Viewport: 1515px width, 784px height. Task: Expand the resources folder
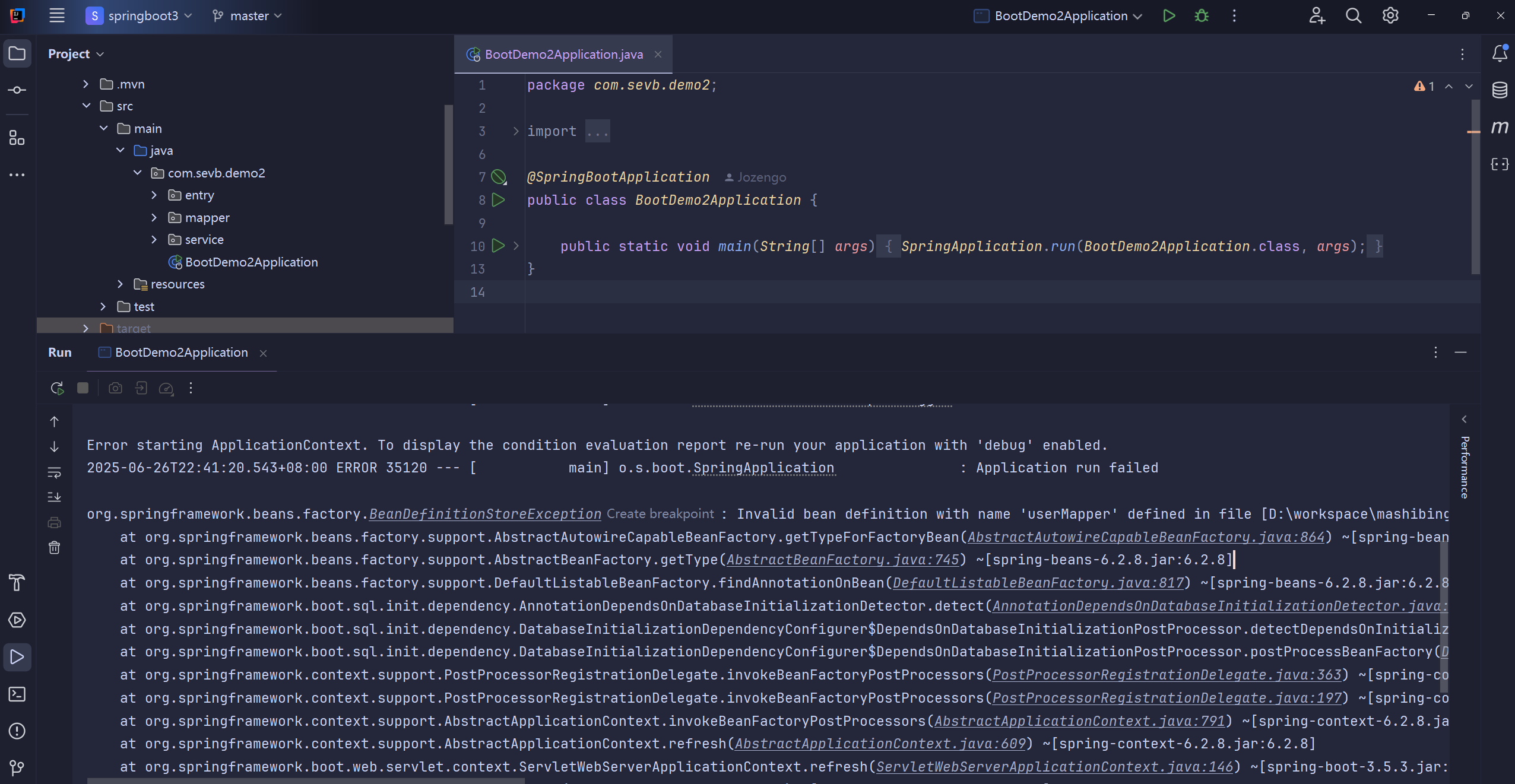[x=120, y=284]
